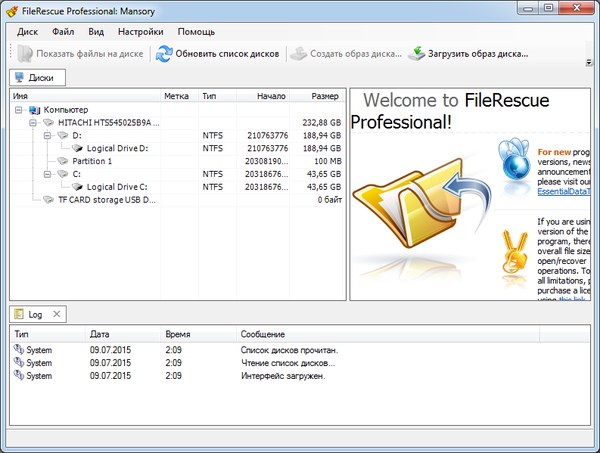Screen dimensions: 600x453
Task: Open the Настройки menu
Action: pos(143,31)
